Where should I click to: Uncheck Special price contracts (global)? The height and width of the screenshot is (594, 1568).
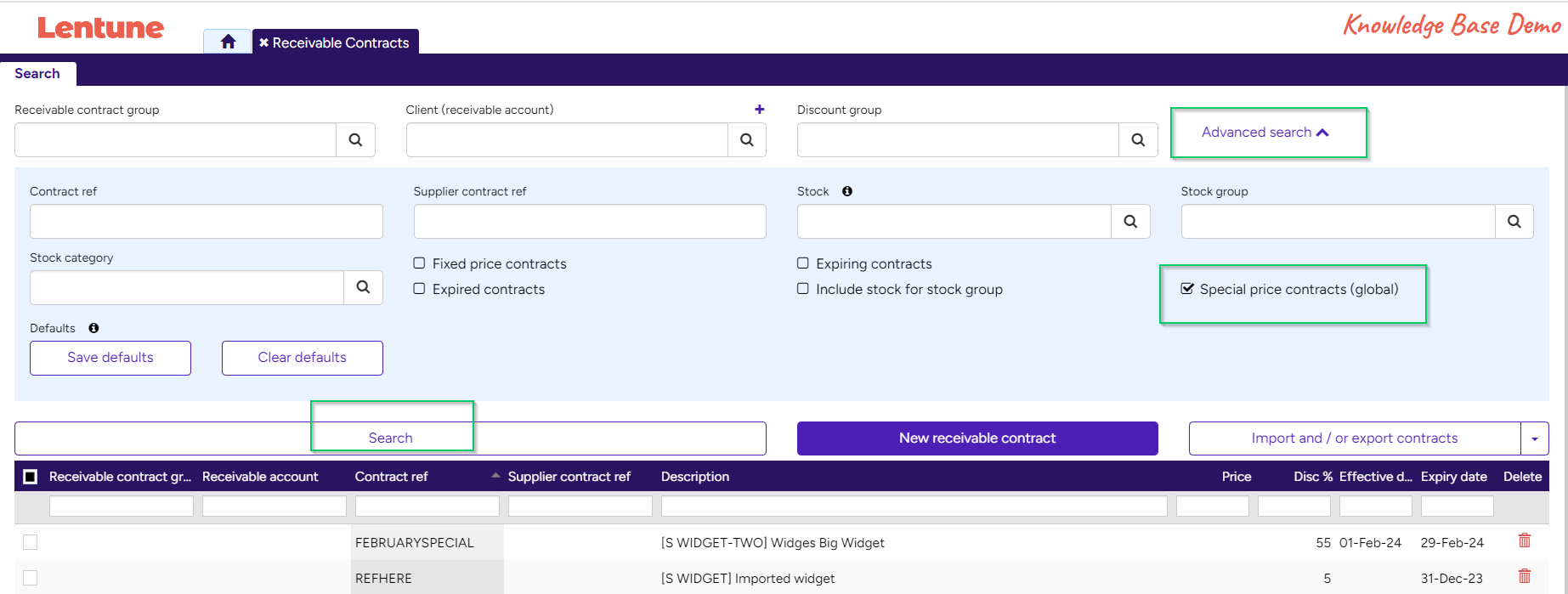point(1187,289)
